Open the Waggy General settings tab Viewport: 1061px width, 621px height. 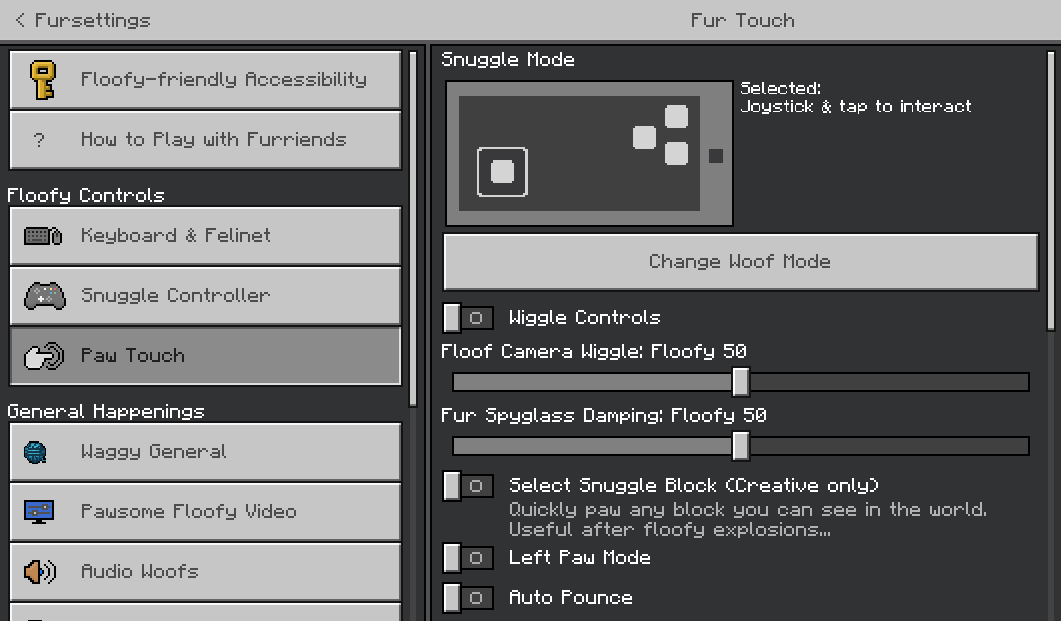click(205, 452)
